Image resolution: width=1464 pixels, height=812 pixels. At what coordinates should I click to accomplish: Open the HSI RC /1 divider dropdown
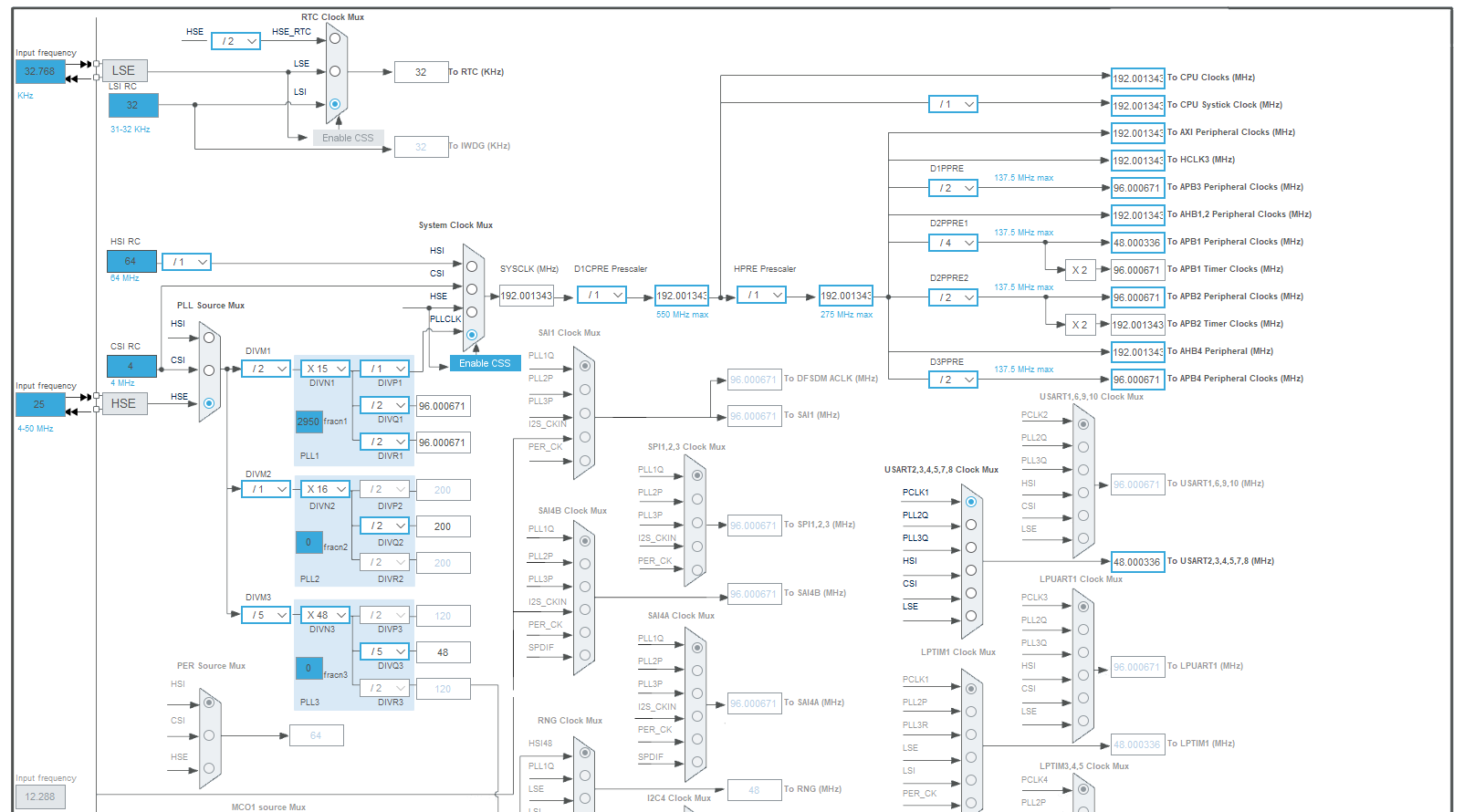[186, 262]
